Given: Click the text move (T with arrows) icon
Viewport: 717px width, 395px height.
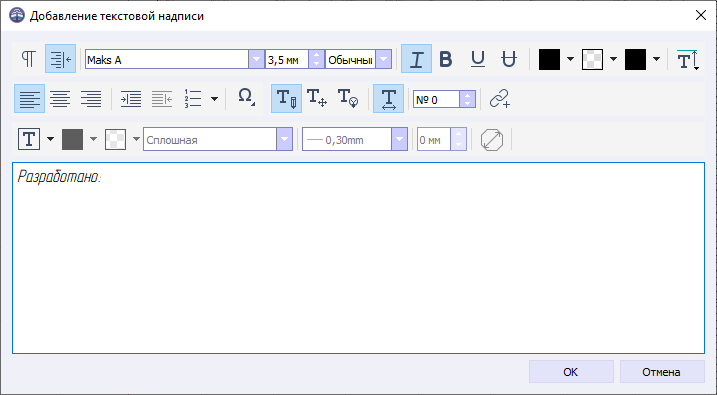Looking at the screenshot, I should click(317, 98).
